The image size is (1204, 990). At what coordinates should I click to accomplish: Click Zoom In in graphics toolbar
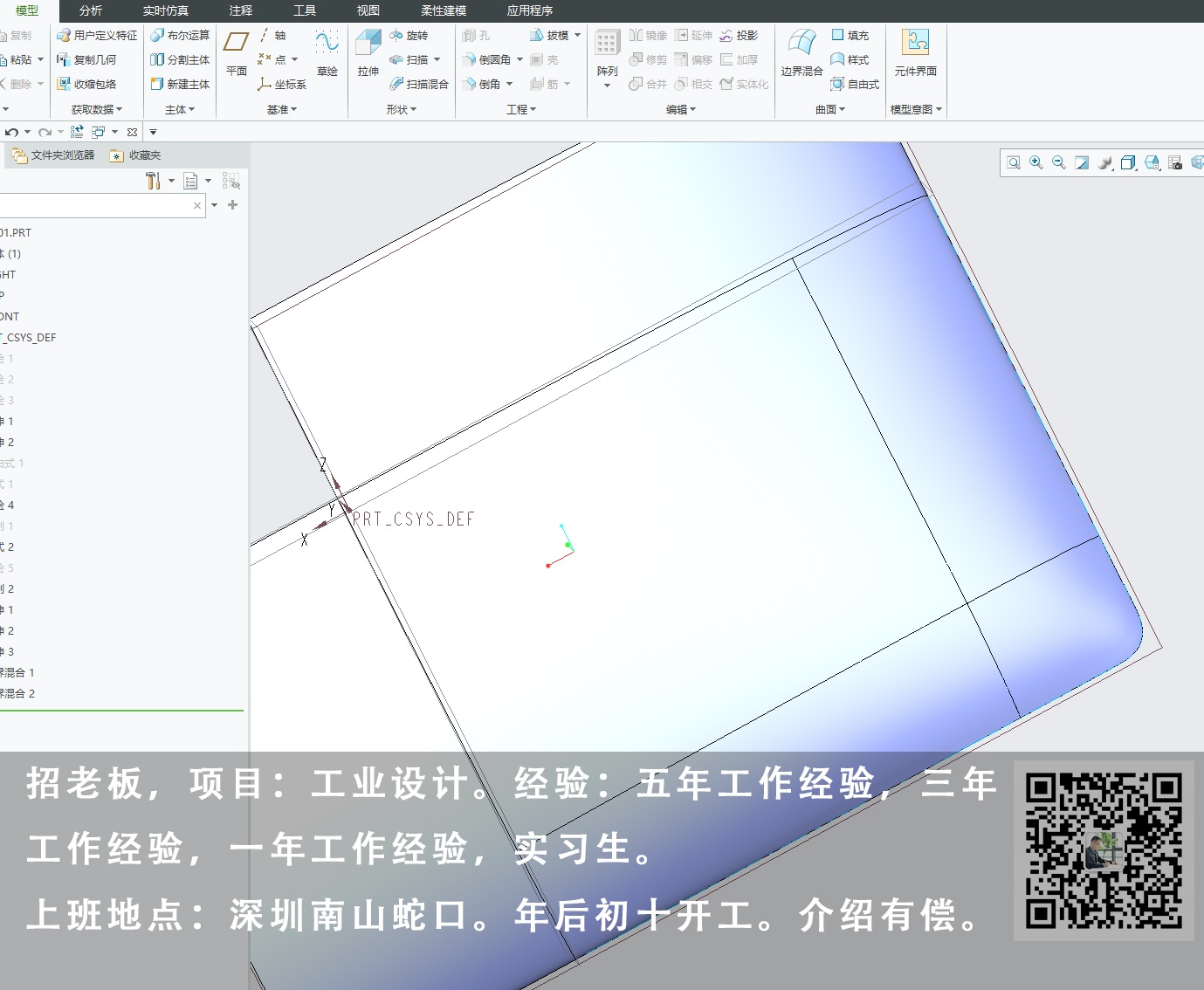pos(1036,163)
